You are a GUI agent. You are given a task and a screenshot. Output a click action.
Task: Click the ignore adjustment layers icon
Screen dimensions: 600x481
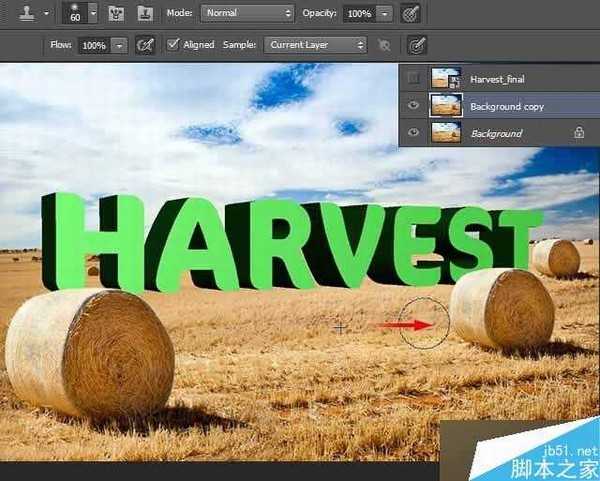click(386, 45)
